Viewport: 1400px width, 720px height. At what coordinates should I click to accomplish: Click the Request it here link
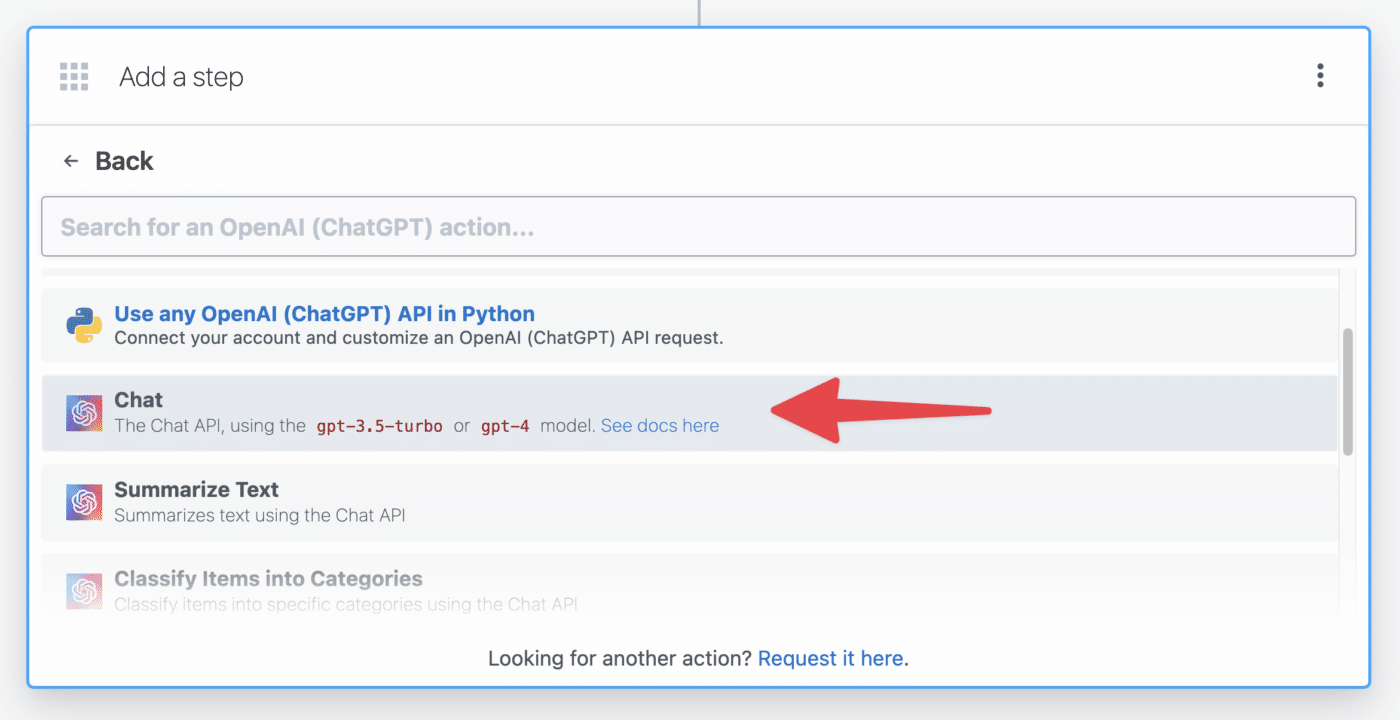pos(831,658)
